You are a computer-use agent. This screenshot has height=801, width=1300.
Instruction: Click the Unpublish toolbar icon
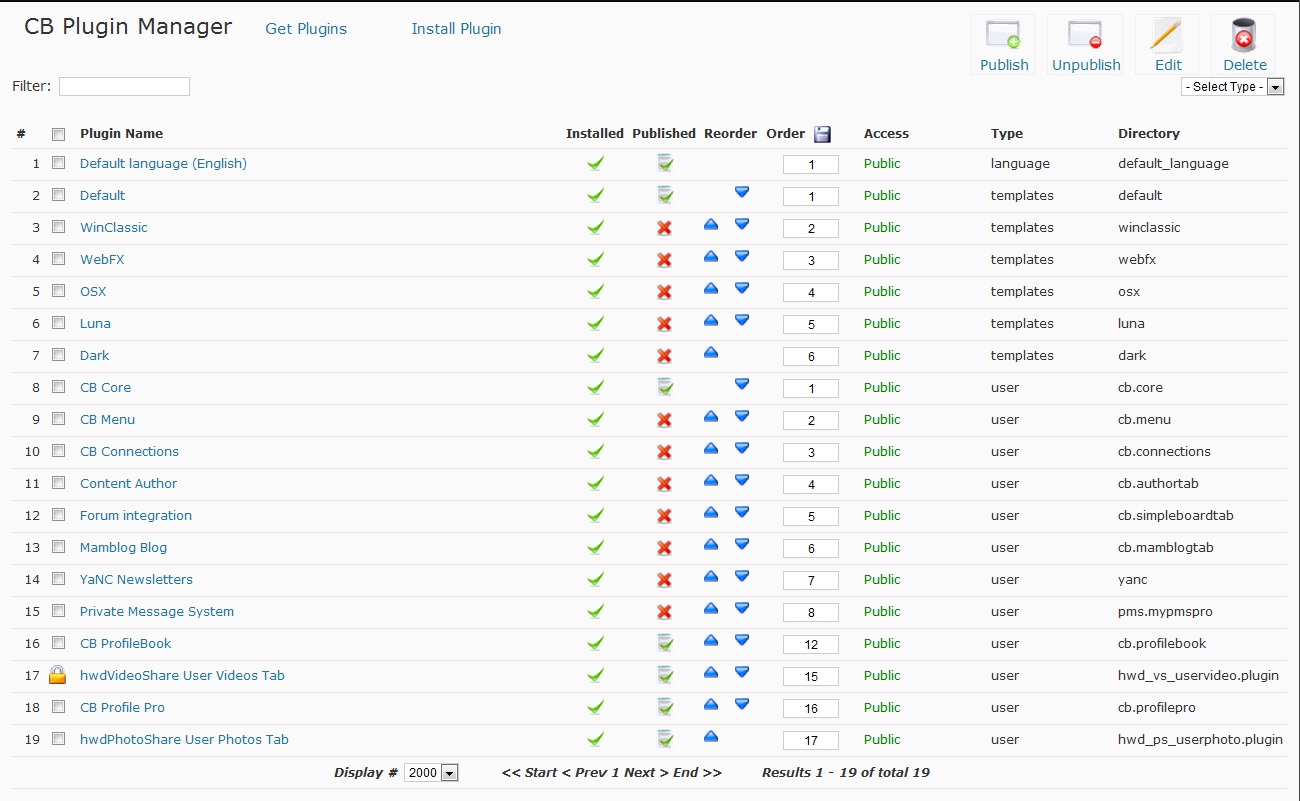pos(1086,35)
